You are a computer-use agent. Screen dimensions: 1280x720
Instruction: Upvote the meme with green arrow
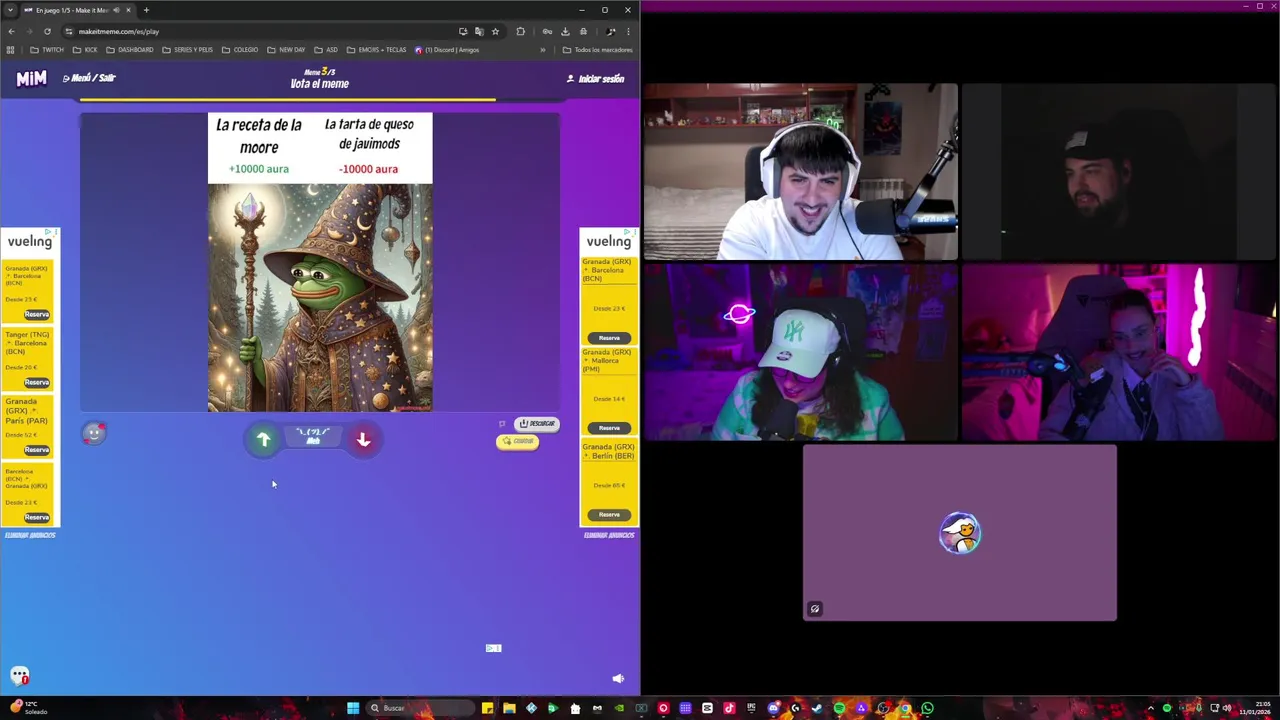[x=263, y=439]
